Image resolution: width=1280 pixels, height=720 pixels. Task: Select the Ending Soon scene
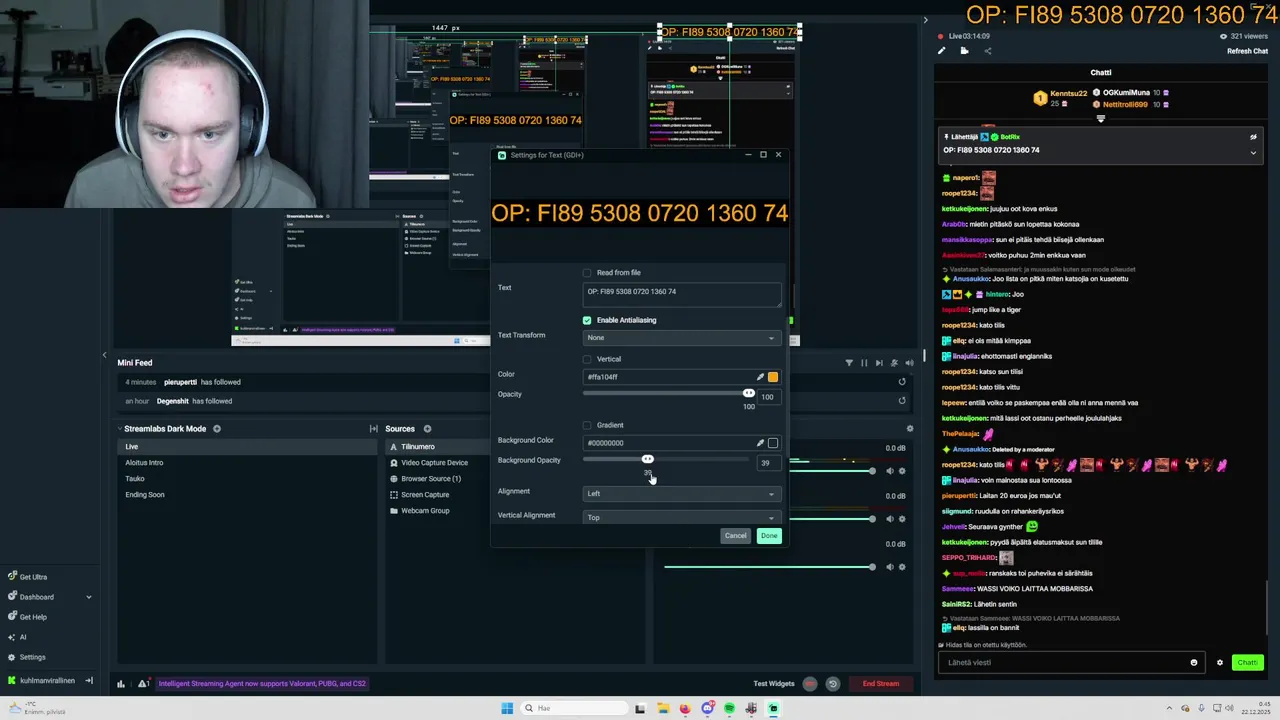pos(246,495)
